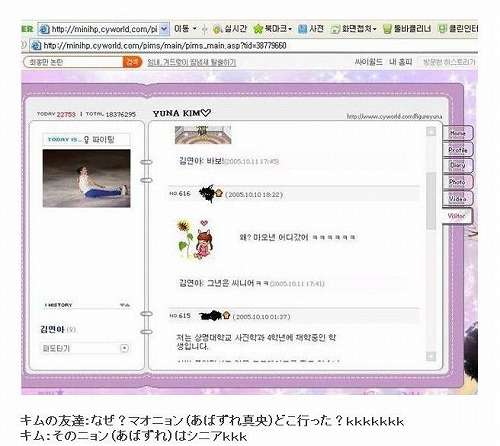Click the page icon in address bar
The image size is (500, 446).
(x=44, y=29)
